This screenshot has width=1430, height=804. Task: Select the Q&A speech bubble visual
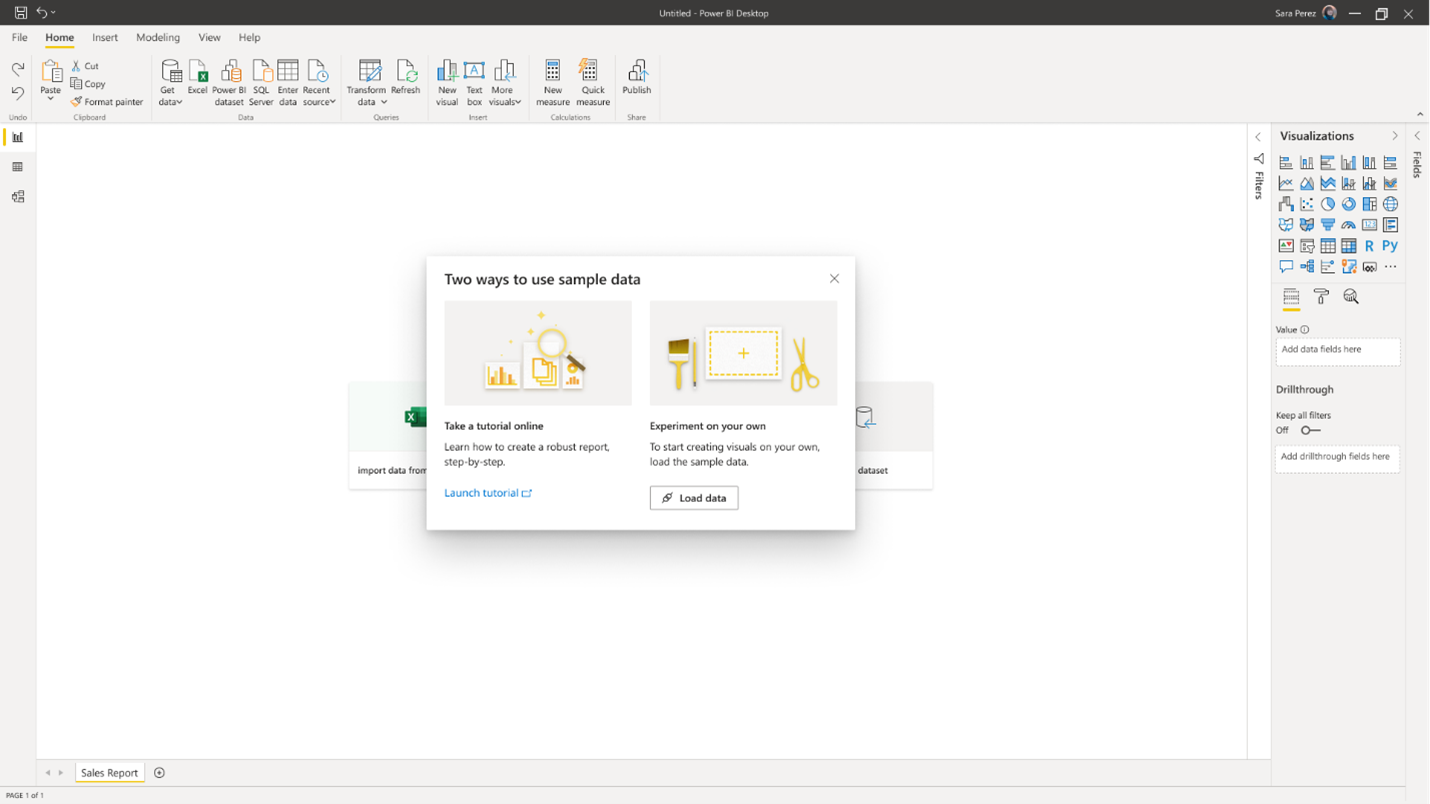1286,267
